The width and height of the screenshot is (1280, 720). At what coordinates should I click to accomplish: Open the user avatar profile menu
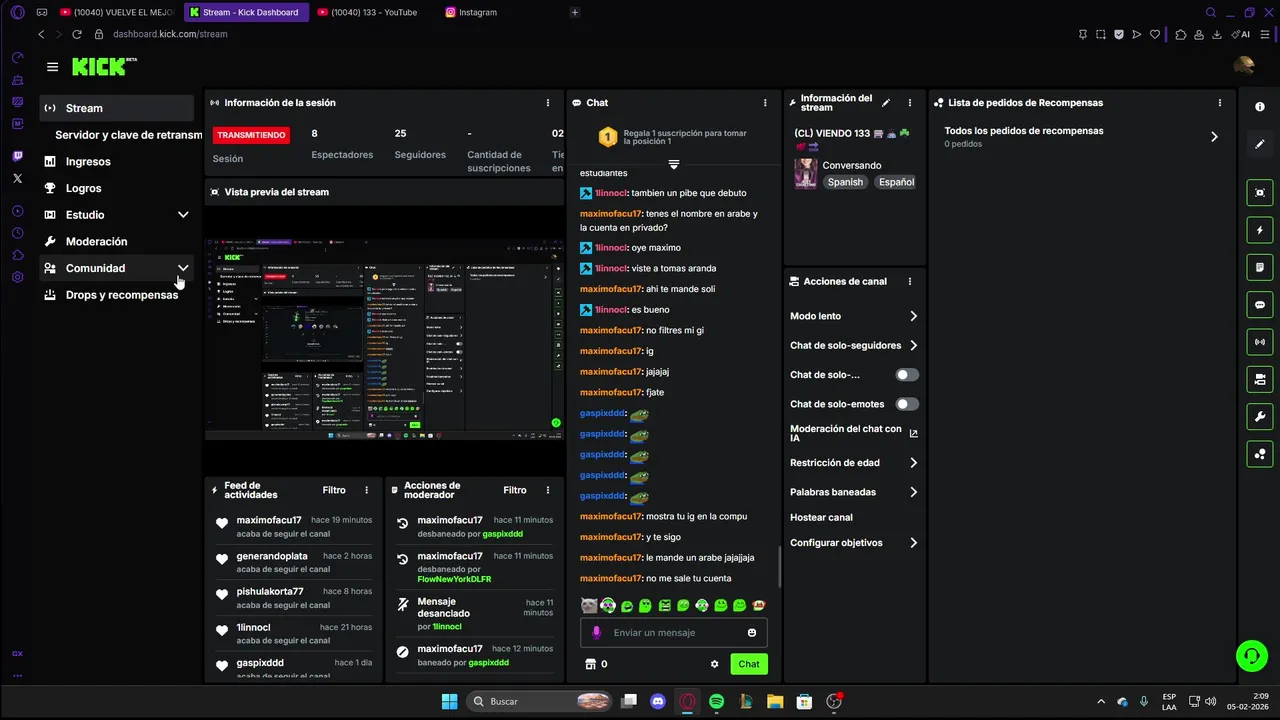point(1244,66)
